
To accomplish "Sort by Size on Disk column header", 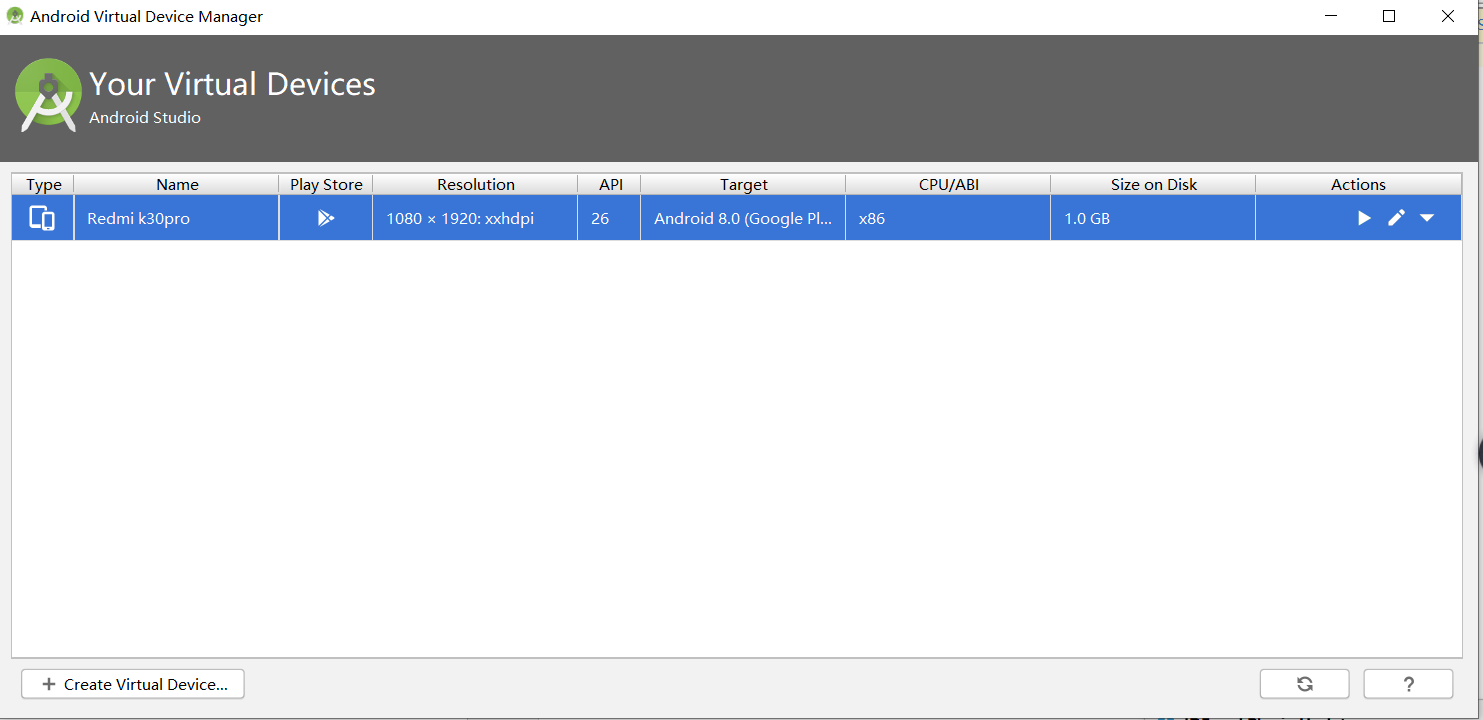I will (1153, 184).
